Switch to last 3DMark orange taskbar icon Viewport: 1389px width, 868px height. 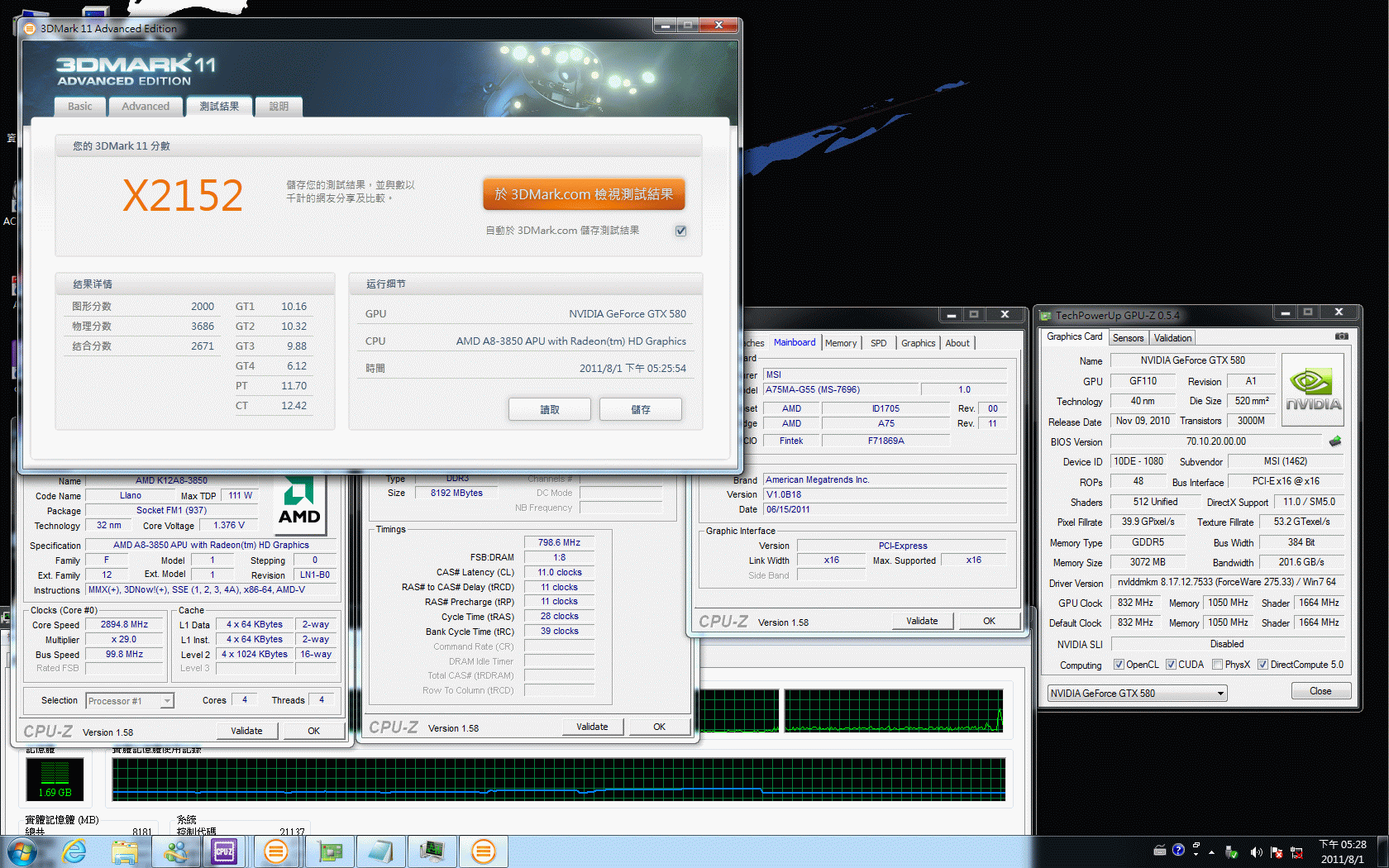click(x=484, y=851)
